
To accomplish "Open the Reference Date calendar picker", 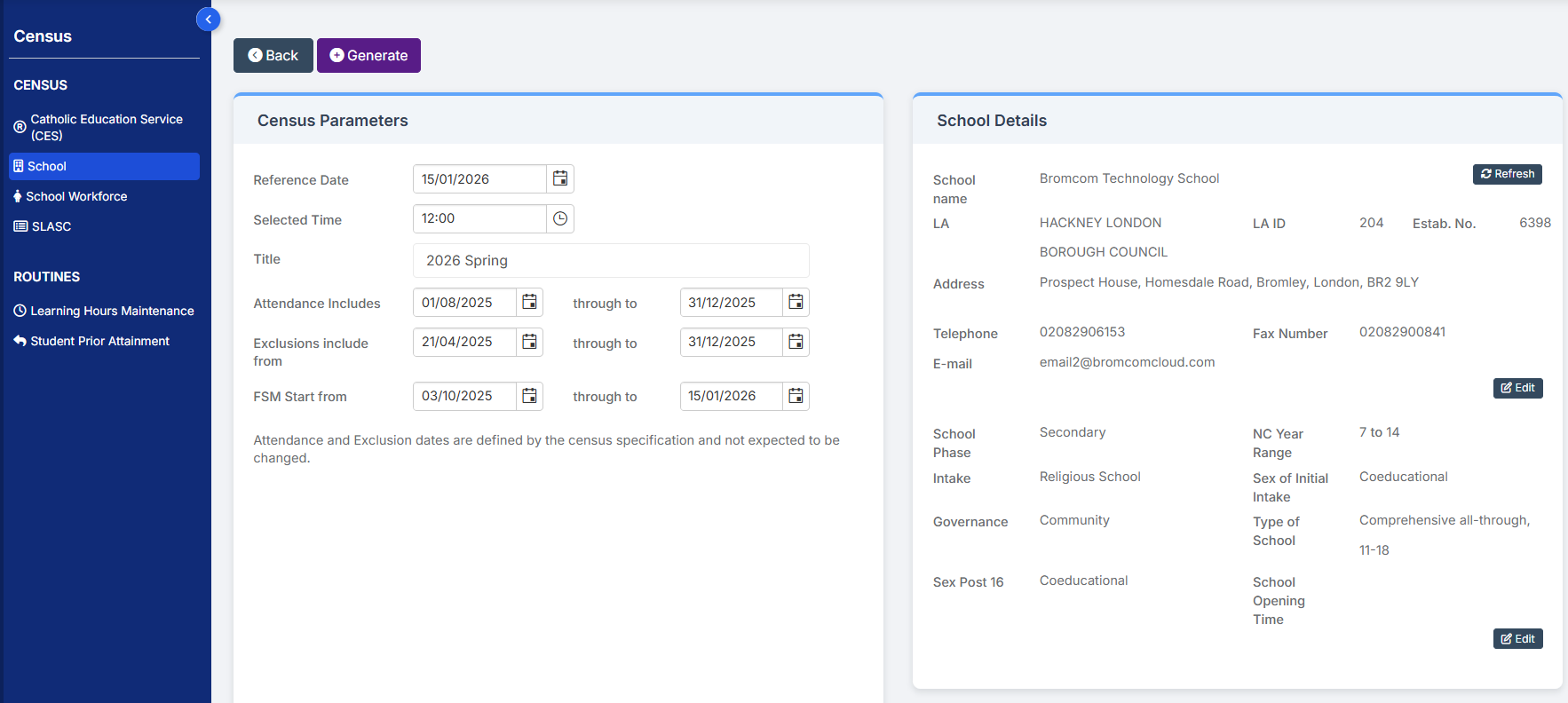I will click(x=560, y=179).
